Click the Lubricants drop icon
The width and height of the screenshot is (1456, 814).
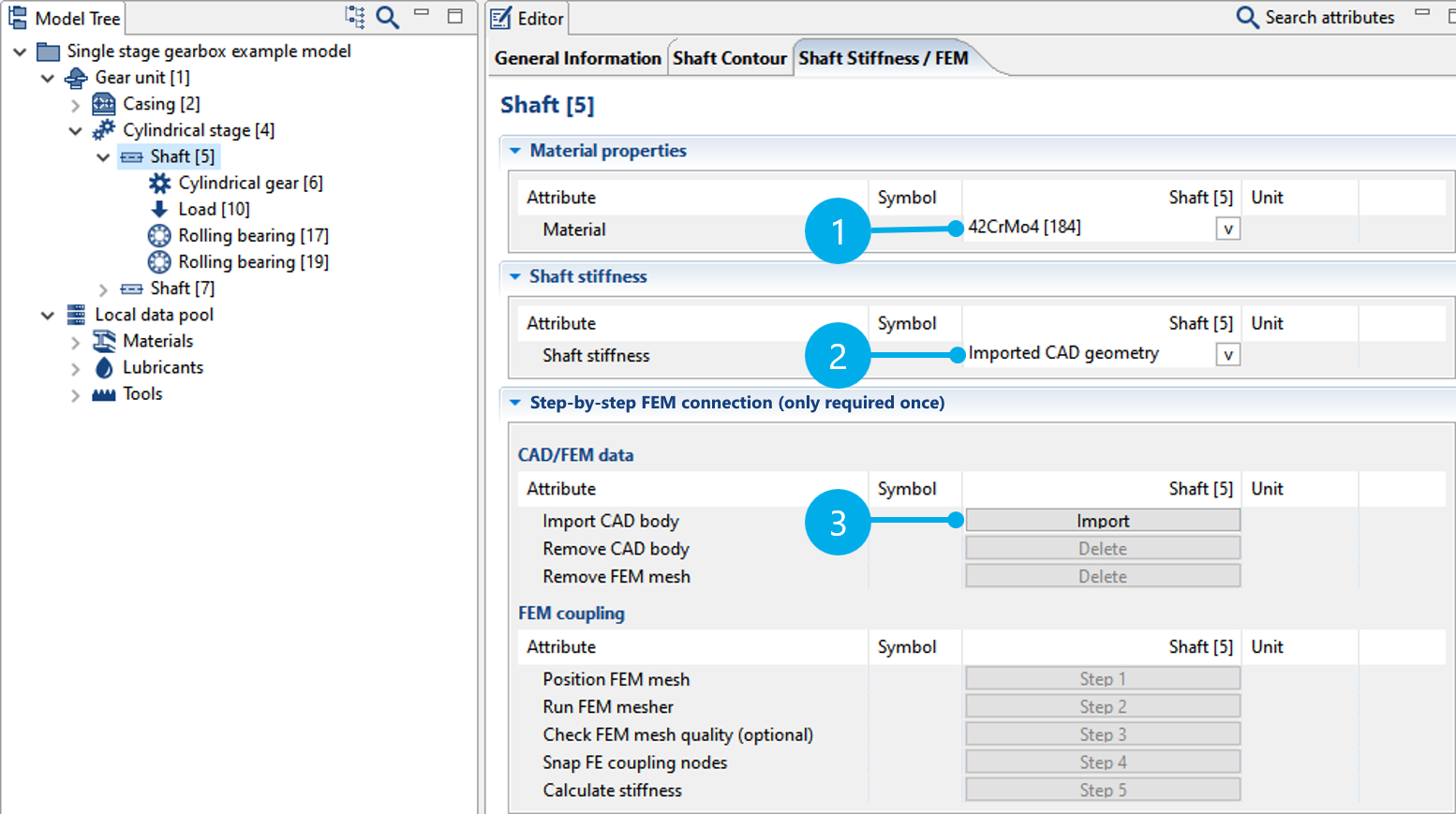point(104,367)
